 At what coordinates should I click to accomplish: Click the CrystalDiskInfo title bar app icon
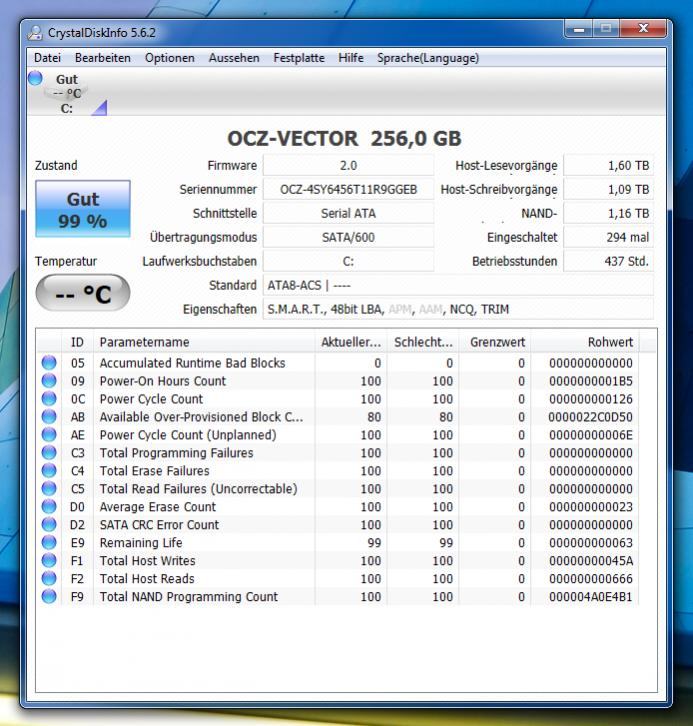coord(35,33)
